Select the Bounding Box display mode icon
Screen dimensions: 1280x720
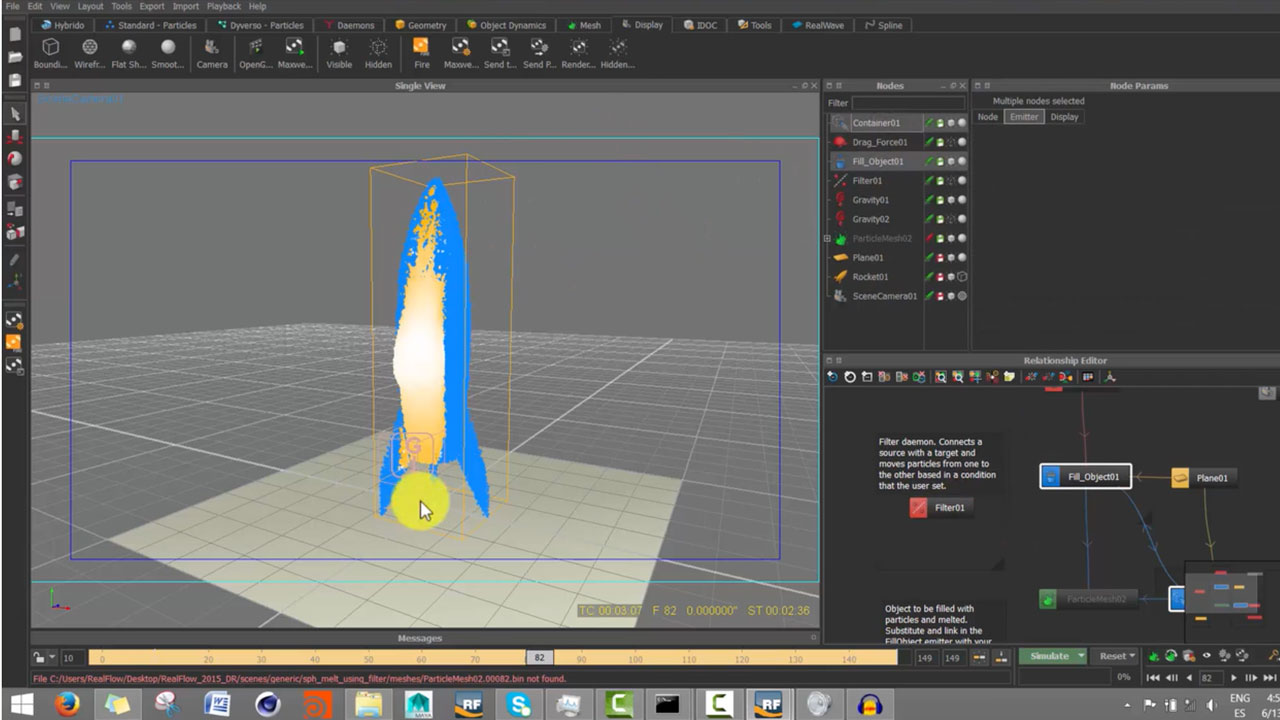click(x=50, y=48)
